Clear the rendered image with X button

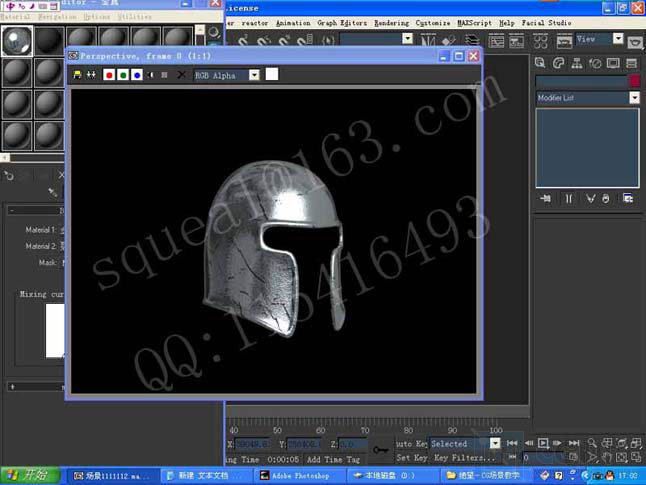tap(181, 75)
